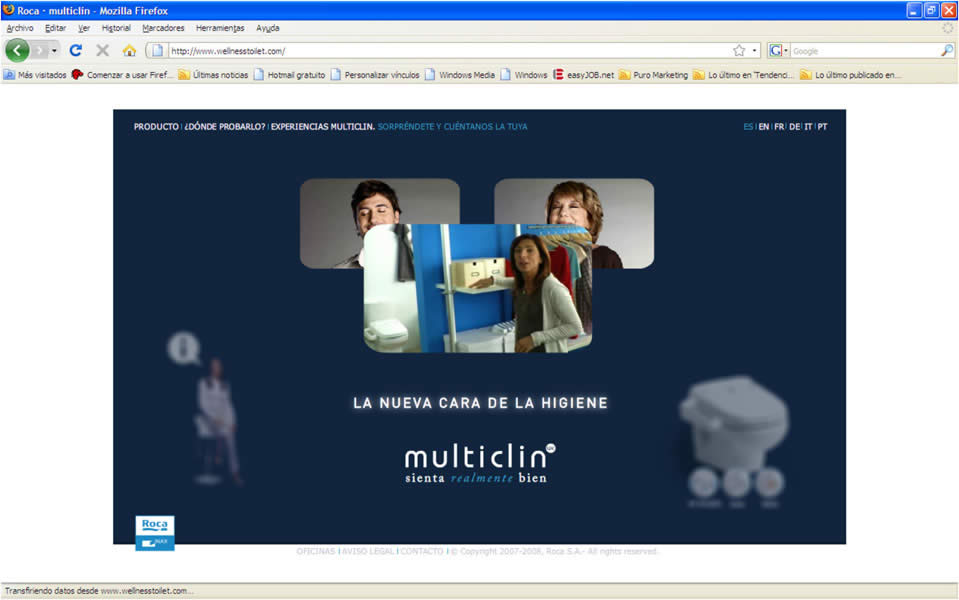Click the search magnifier icon
959x600 pixels.
[947, 51]
